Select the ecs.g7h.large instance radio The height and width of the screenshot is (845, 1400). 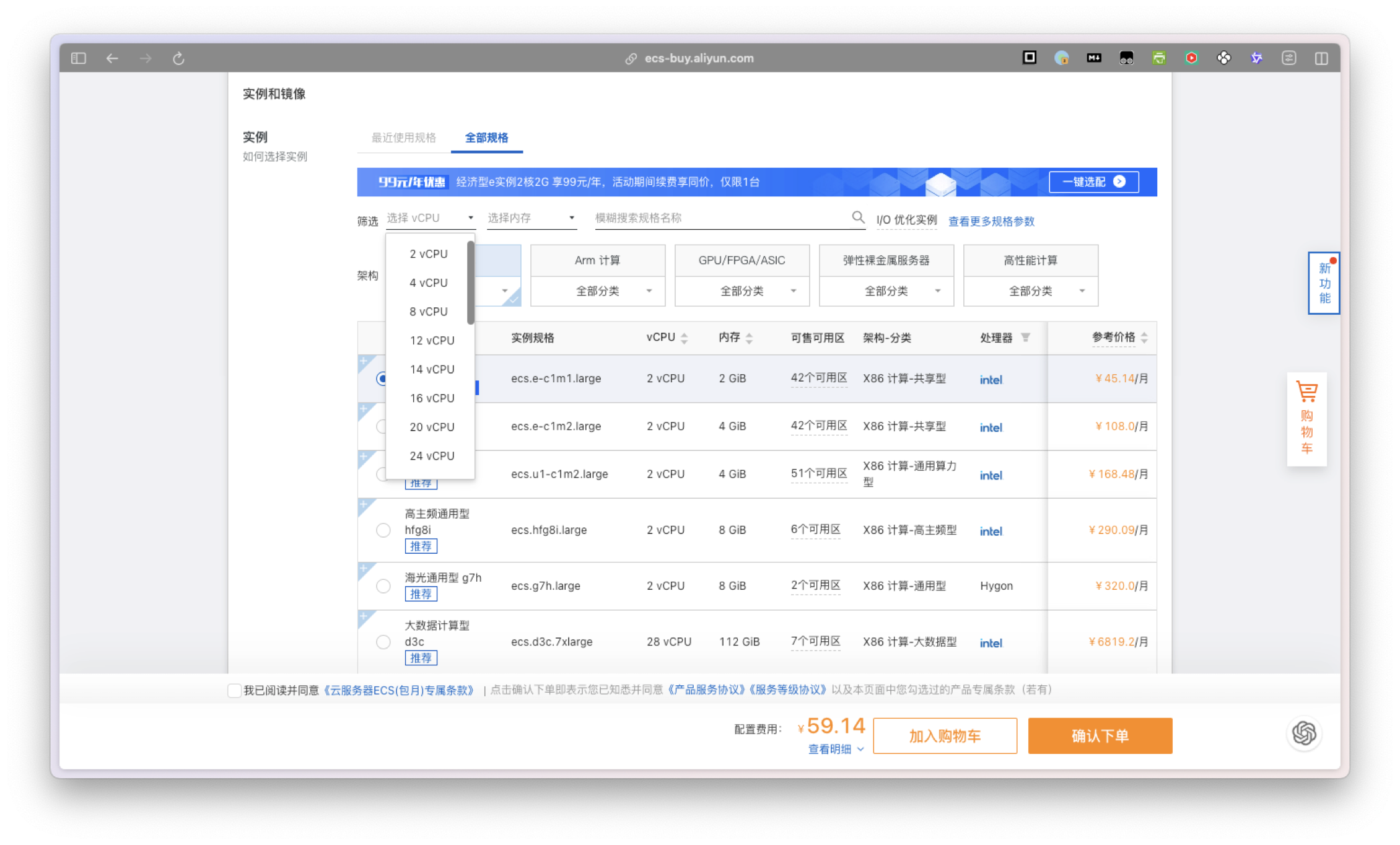(x=383, y=585)
